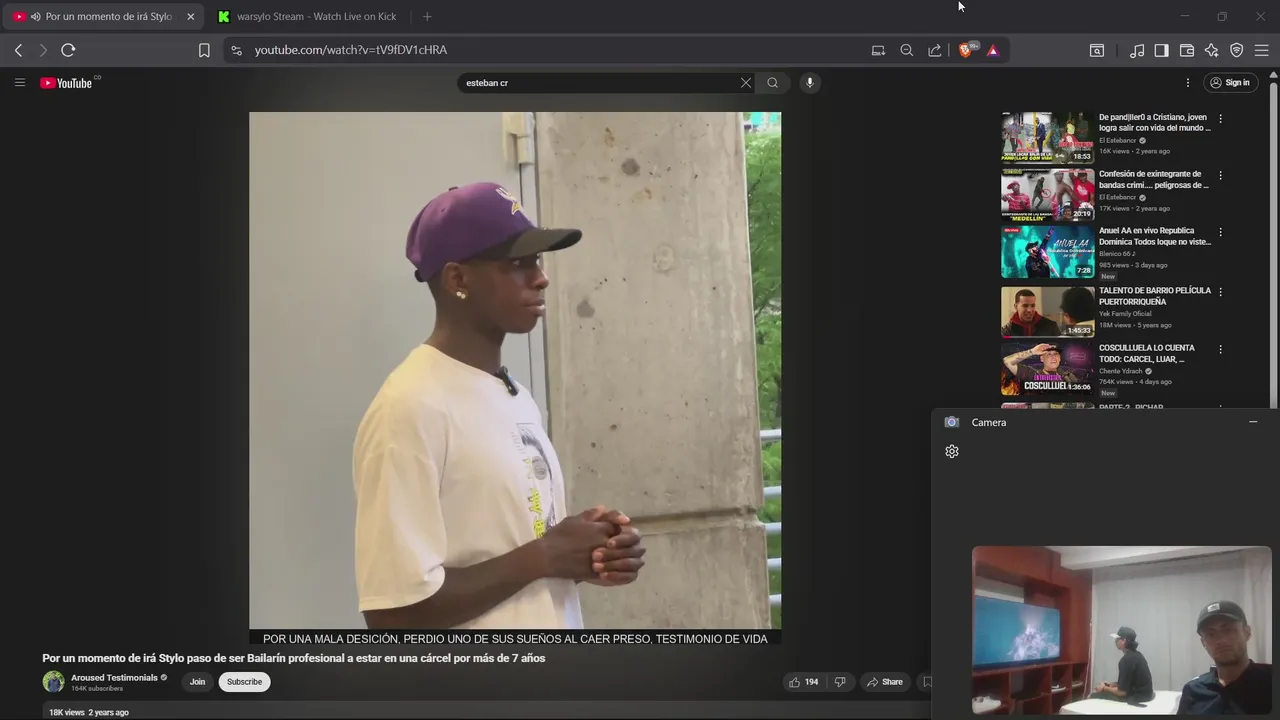Click the Camera app icon in title bar

click(952, 422)
